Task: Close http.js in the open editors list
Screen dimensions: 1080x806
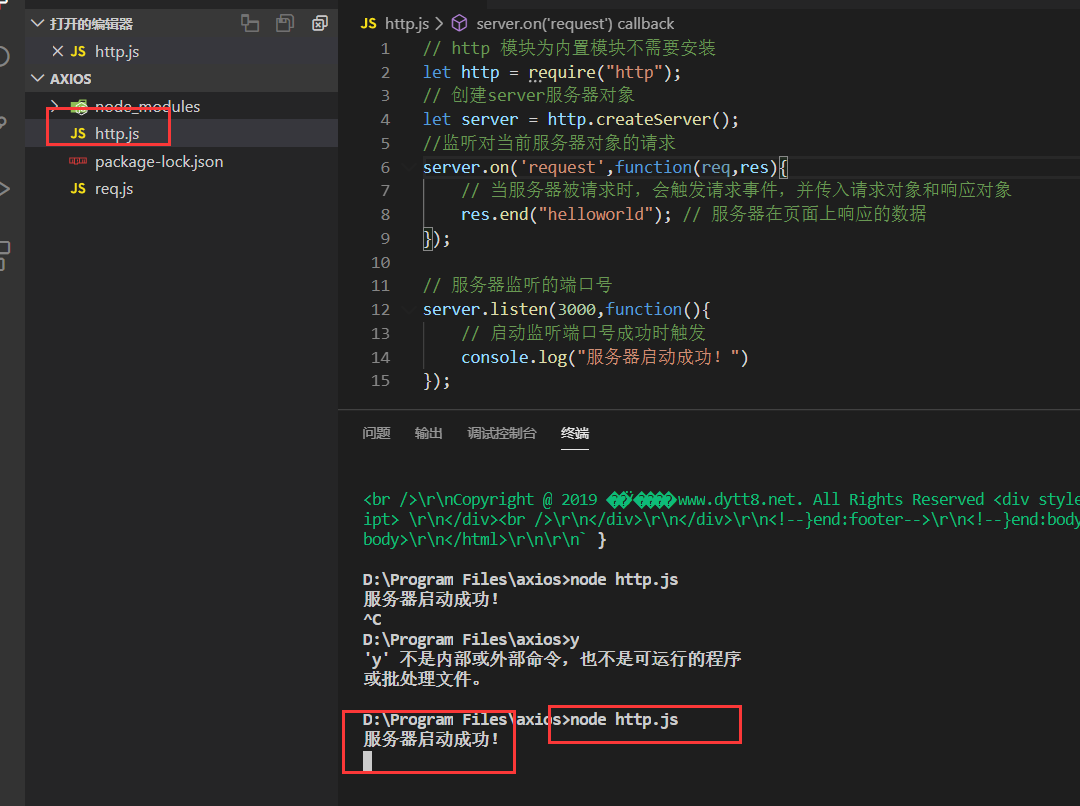Action: coord(58,51)
